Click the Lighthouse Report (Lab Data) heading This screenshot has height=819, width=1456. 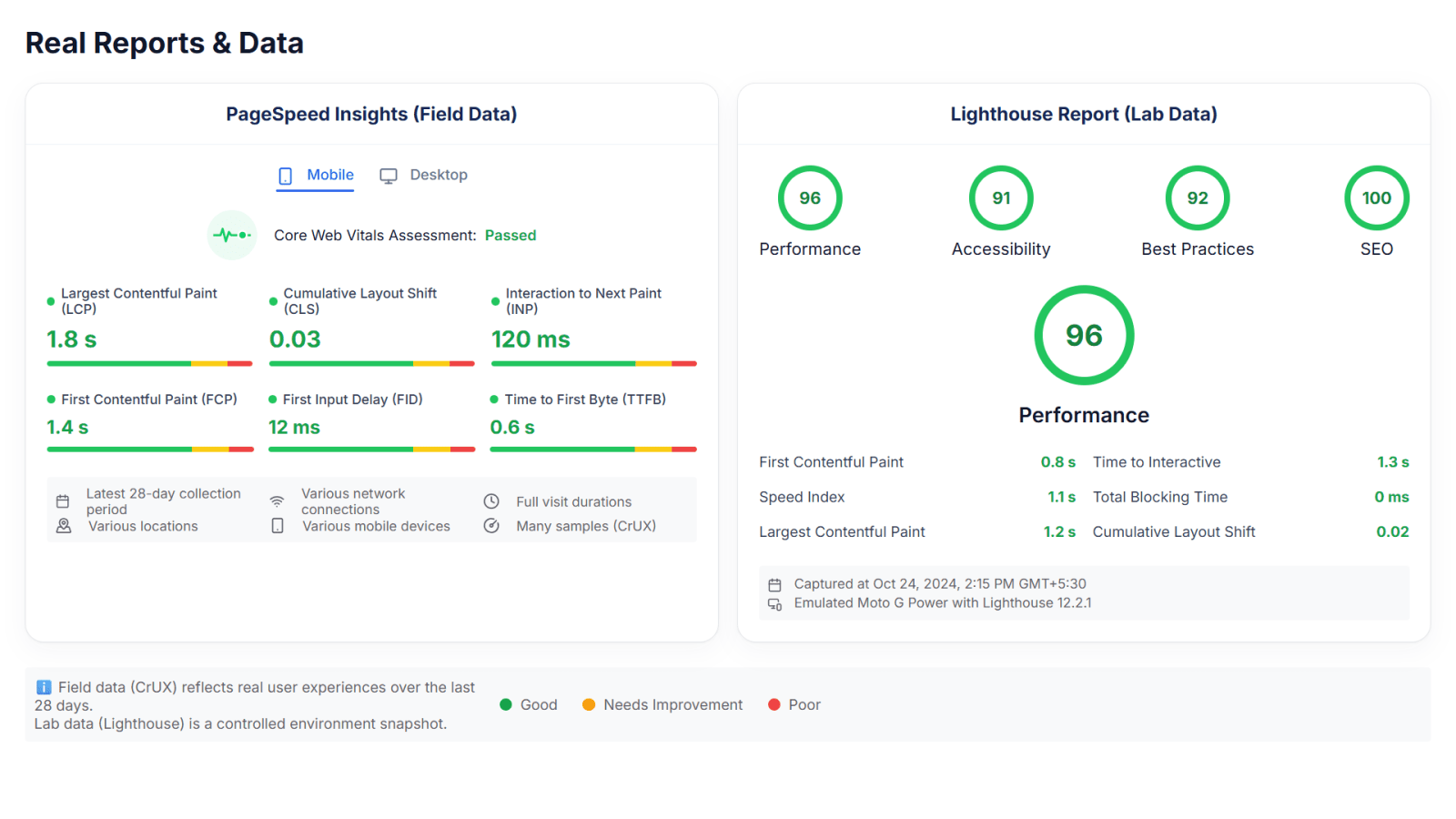(1084, 114)
